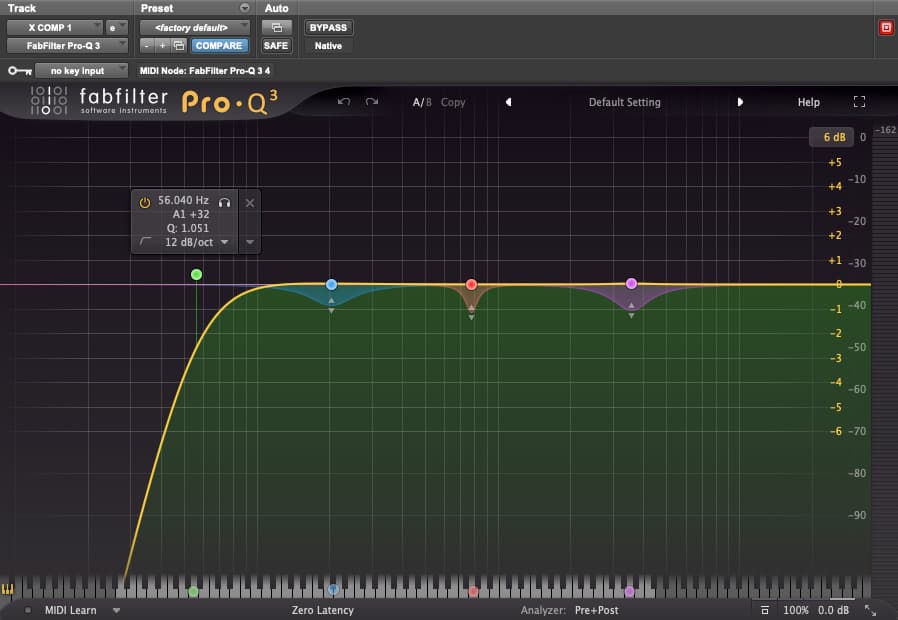Click the output options icon near 100%
The width and height of the screenshot is (898, 620).
pyautogui.click(x=765, y=610)
